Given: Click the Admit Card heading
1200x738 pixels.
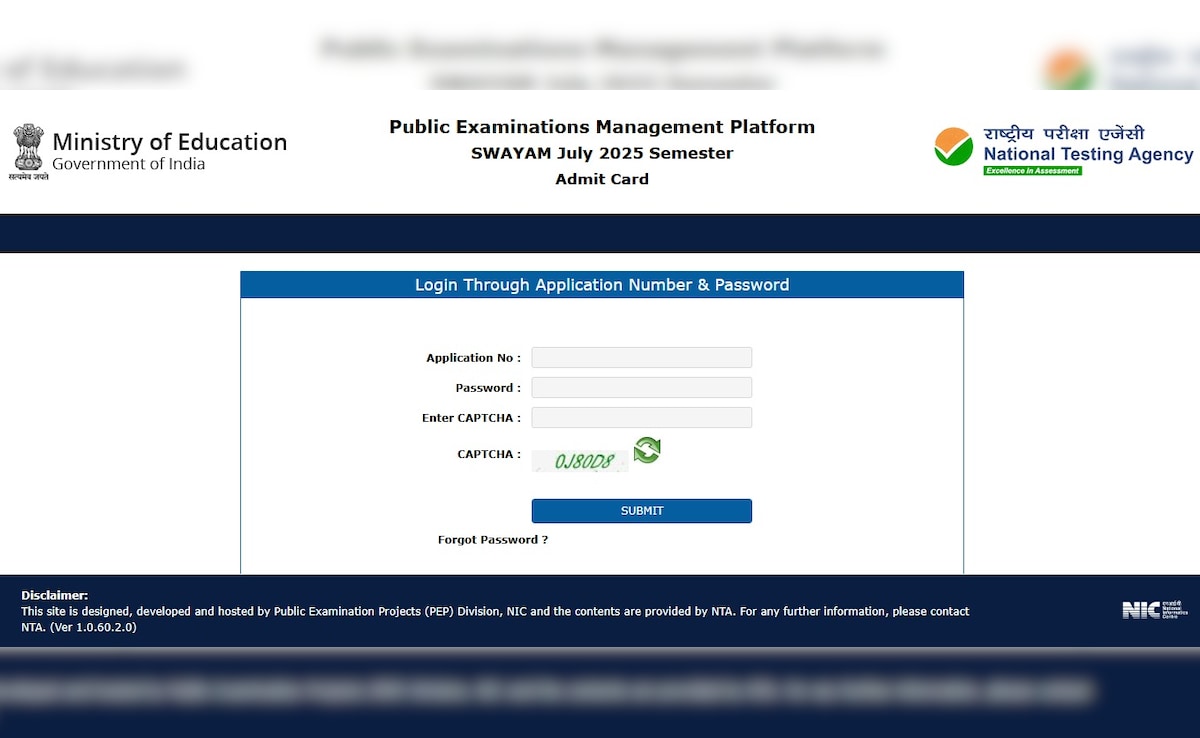Looking at the screenshot, I should point(601,179).
